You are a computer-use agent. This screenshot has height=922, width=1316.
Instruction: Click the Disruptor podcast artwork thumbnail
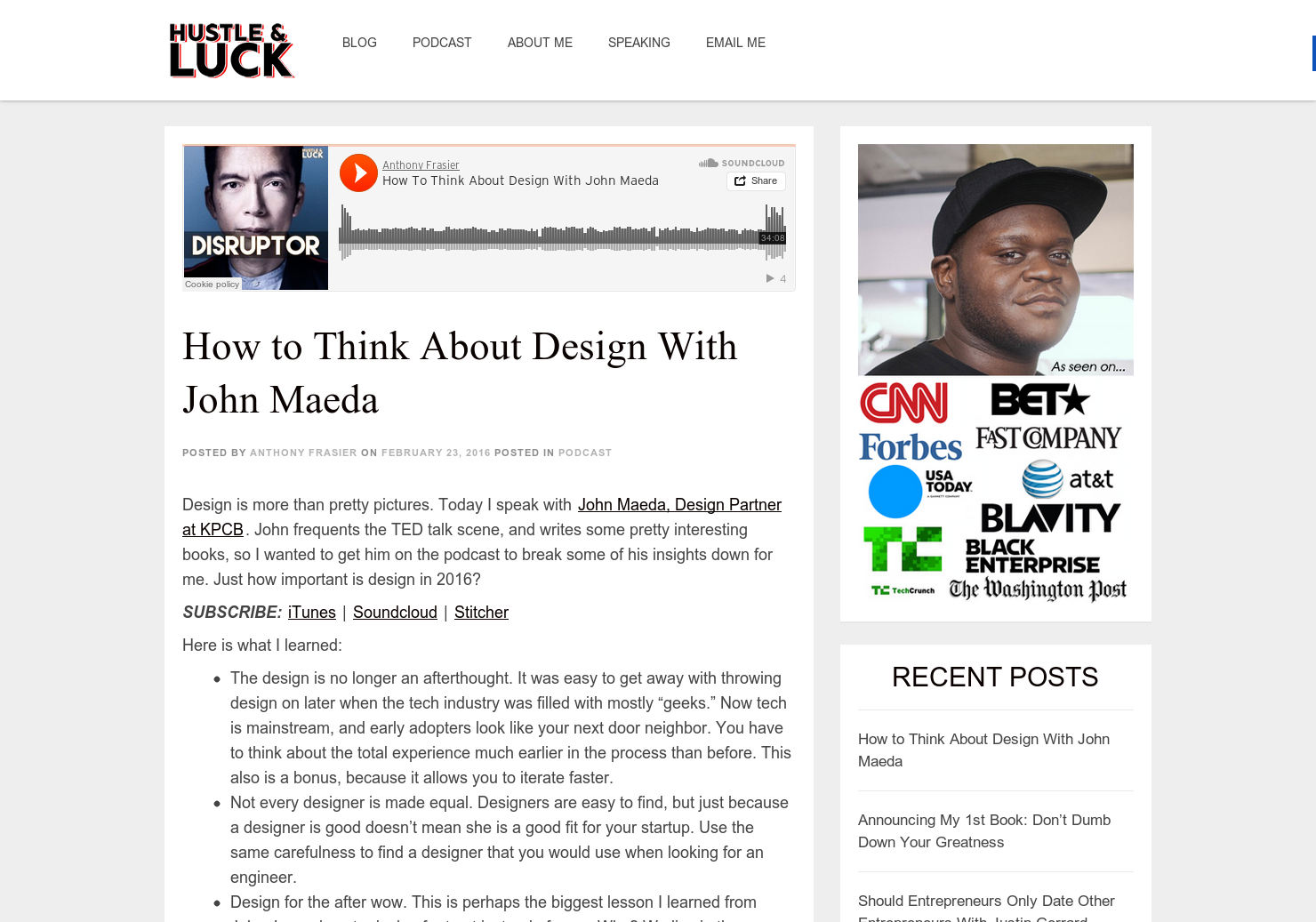tap(256, 218)
